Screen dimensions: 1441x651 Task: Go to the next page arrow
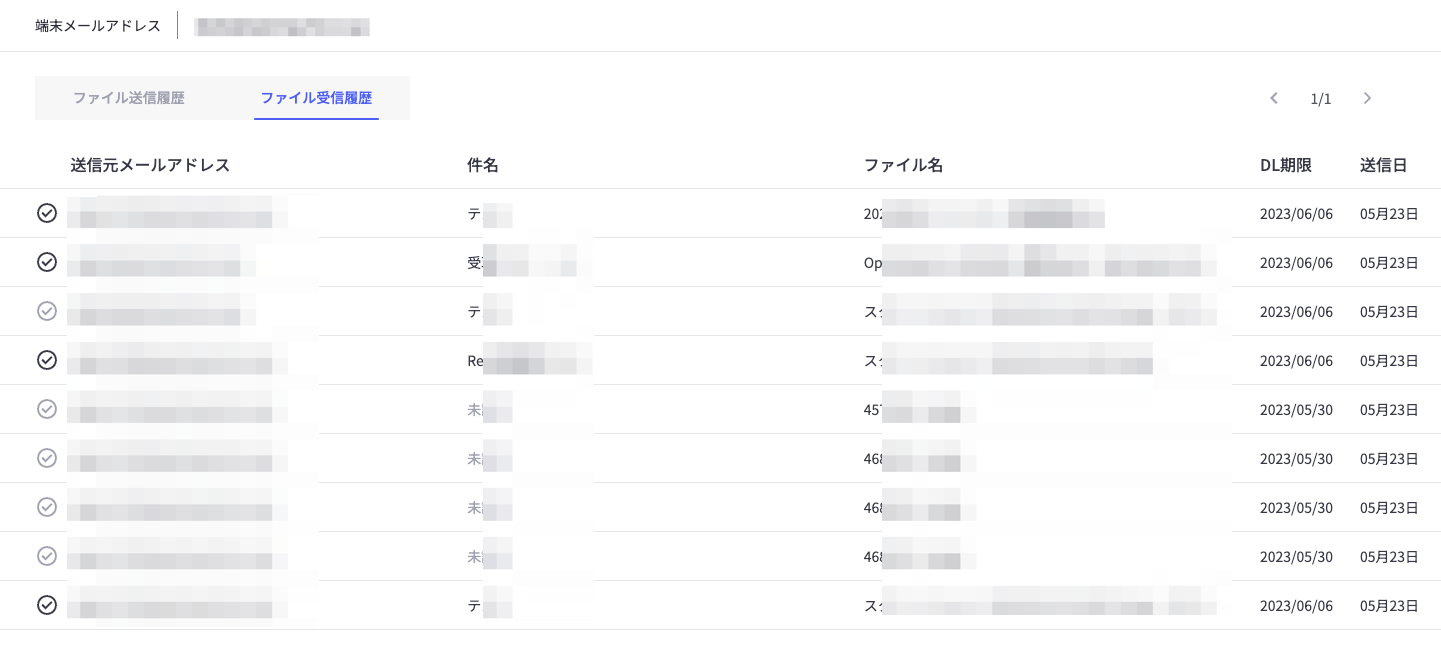[x=1367, y=98]
